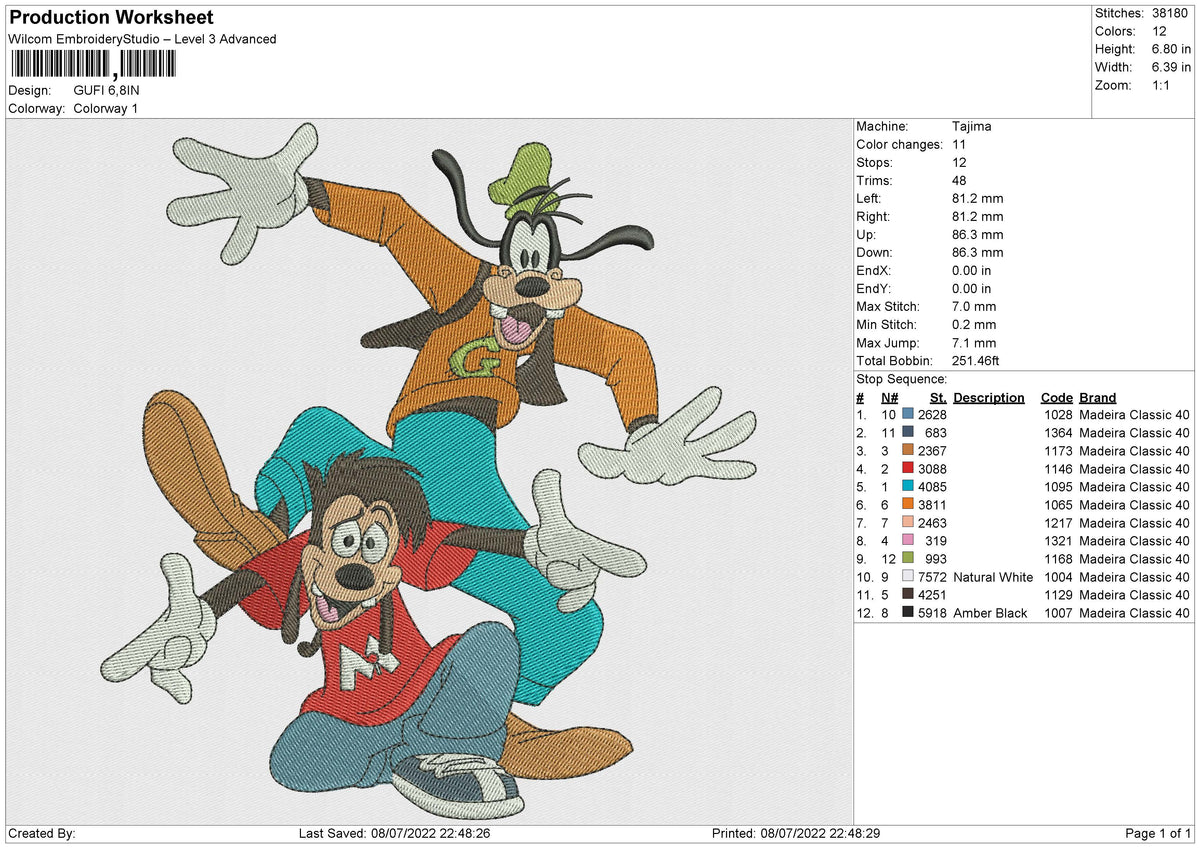The height and width of the screenshot is (848, 1200).
Task: Click the Trims value '48'
Action: (960, 181)
